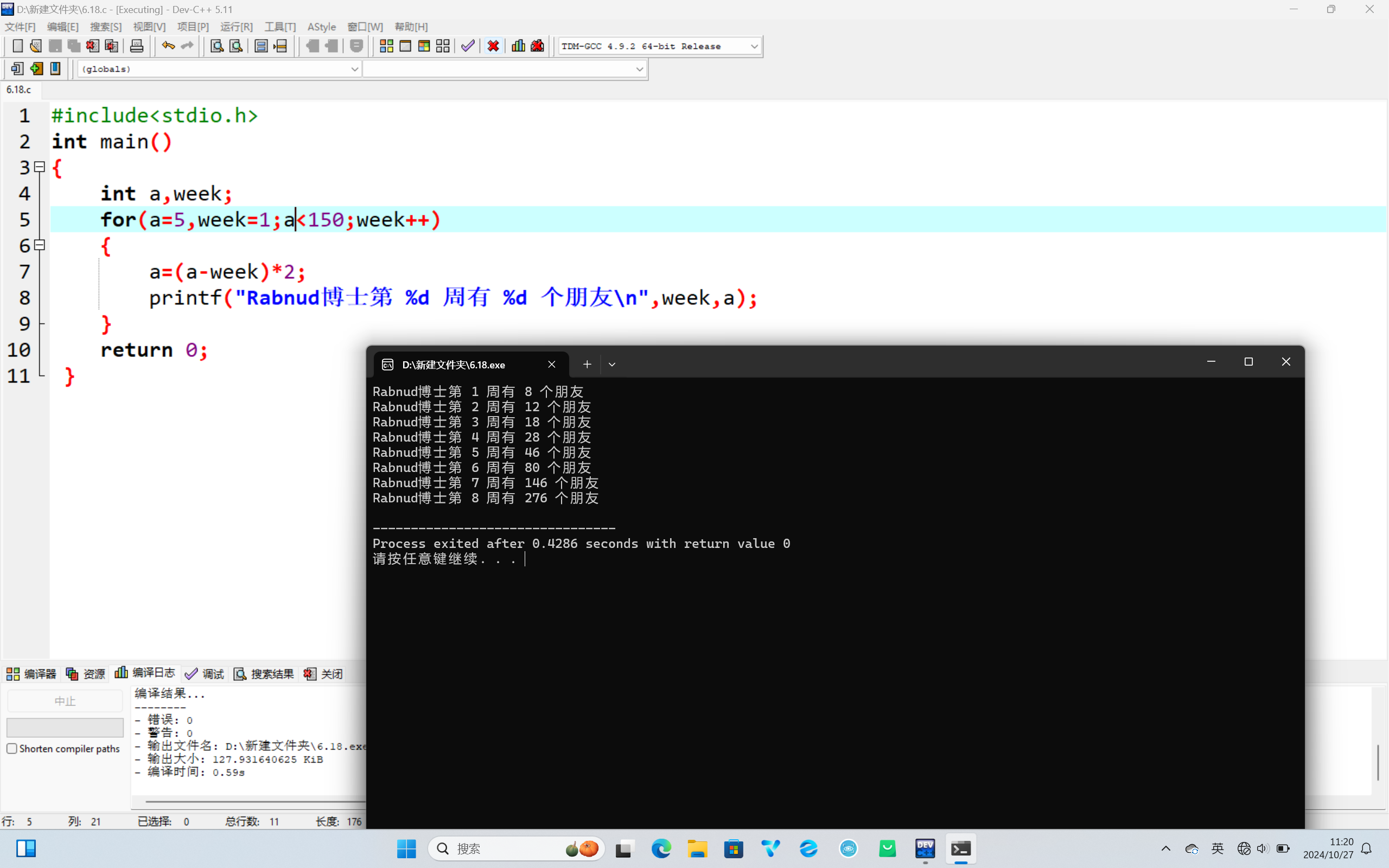Image resolution: width=1389 pixels, height=868 pixels.
Task: Collapse the for-loop fold at line 6
Action: (x=40, y=245)
